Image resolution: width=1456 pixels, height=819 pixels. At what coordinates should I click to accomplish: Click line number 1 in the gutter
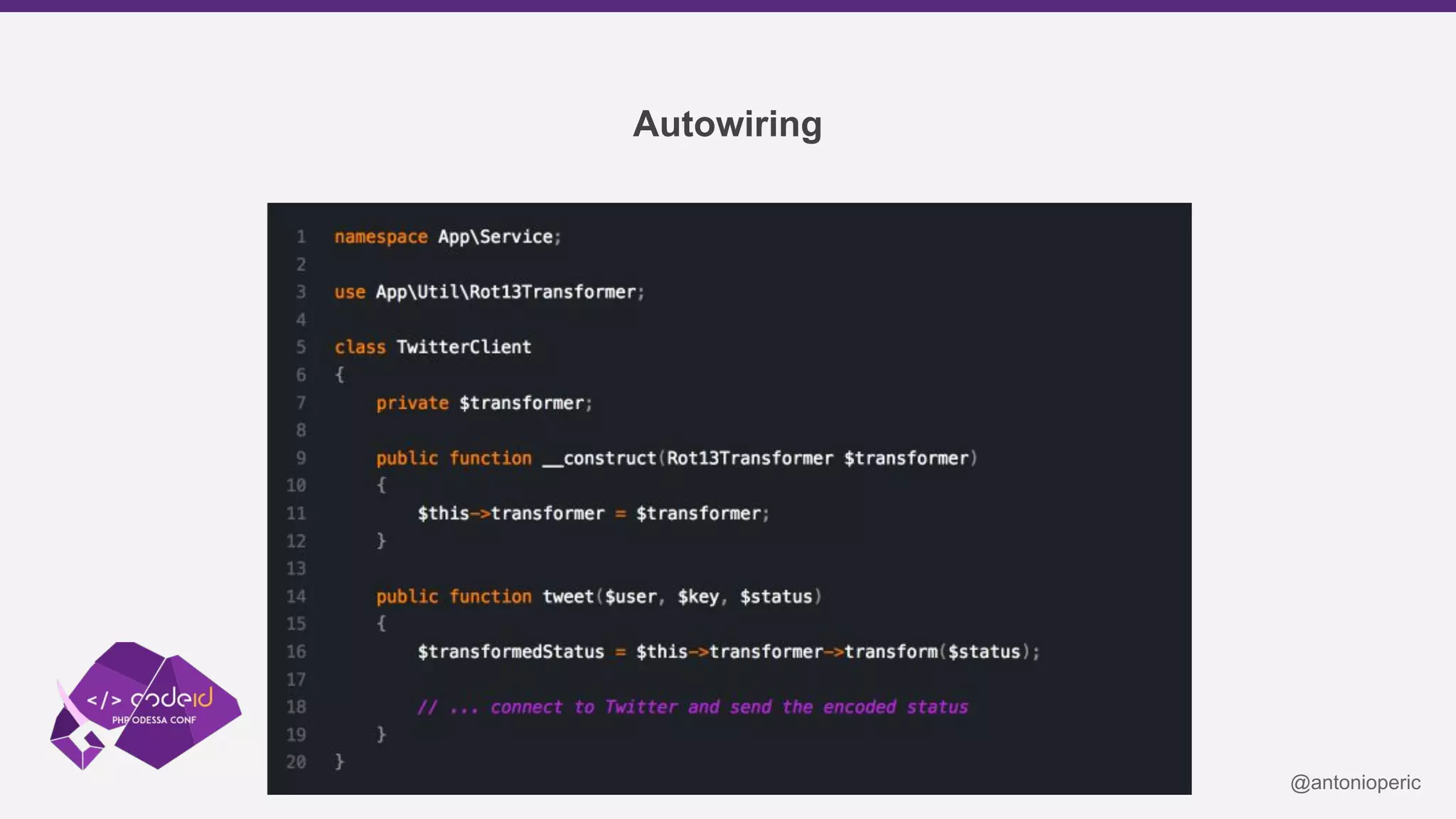[301, 237]
